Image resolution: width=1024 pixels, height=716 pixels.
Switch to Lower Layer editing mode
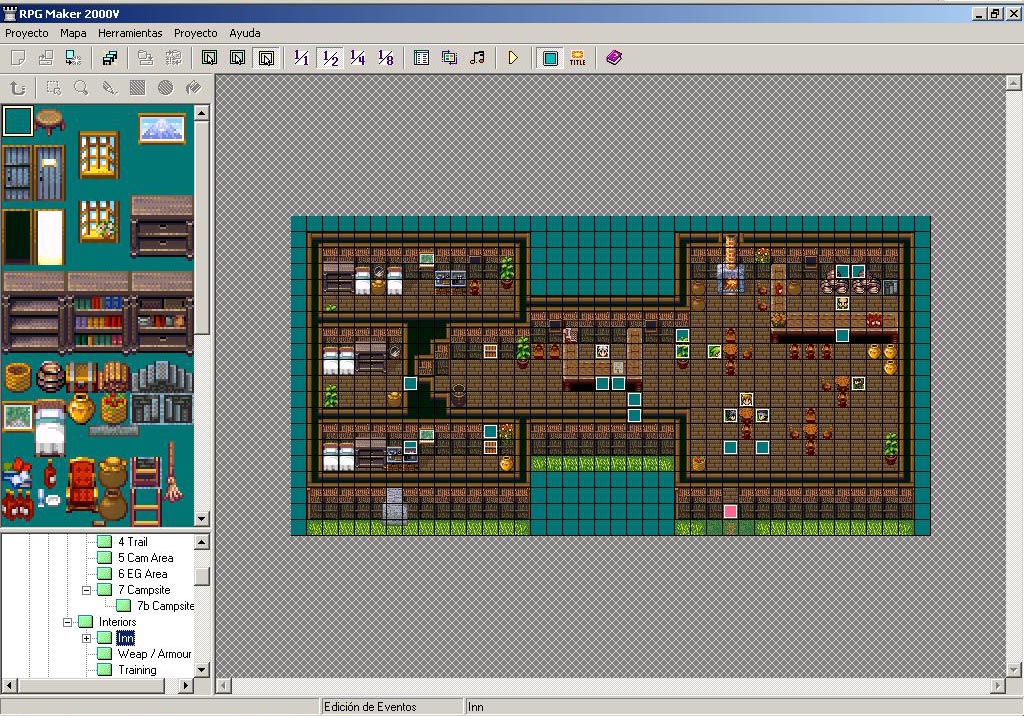click(x=210, y=58)
